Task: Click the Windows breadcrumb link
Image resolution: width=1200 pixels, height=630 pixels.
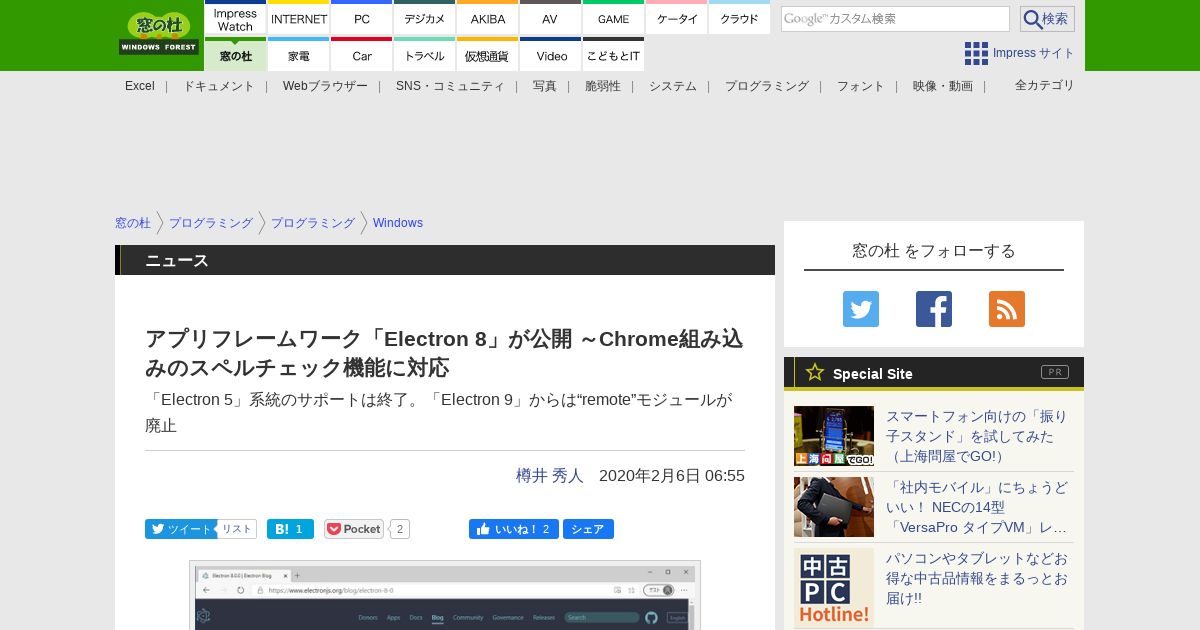Action: [398, 223]
